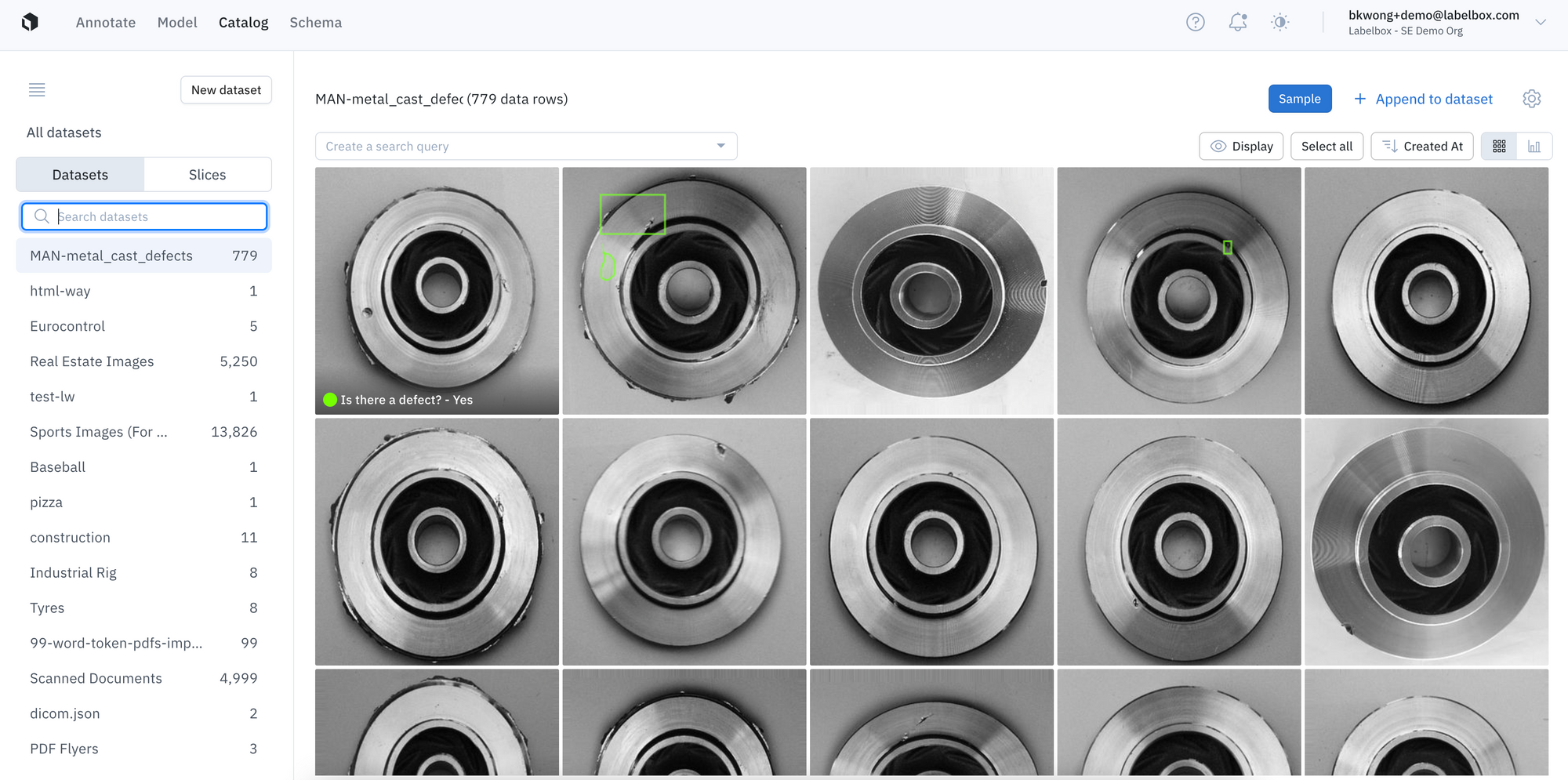
Task: Open the search query dropdown arrow
Action: 720,146
